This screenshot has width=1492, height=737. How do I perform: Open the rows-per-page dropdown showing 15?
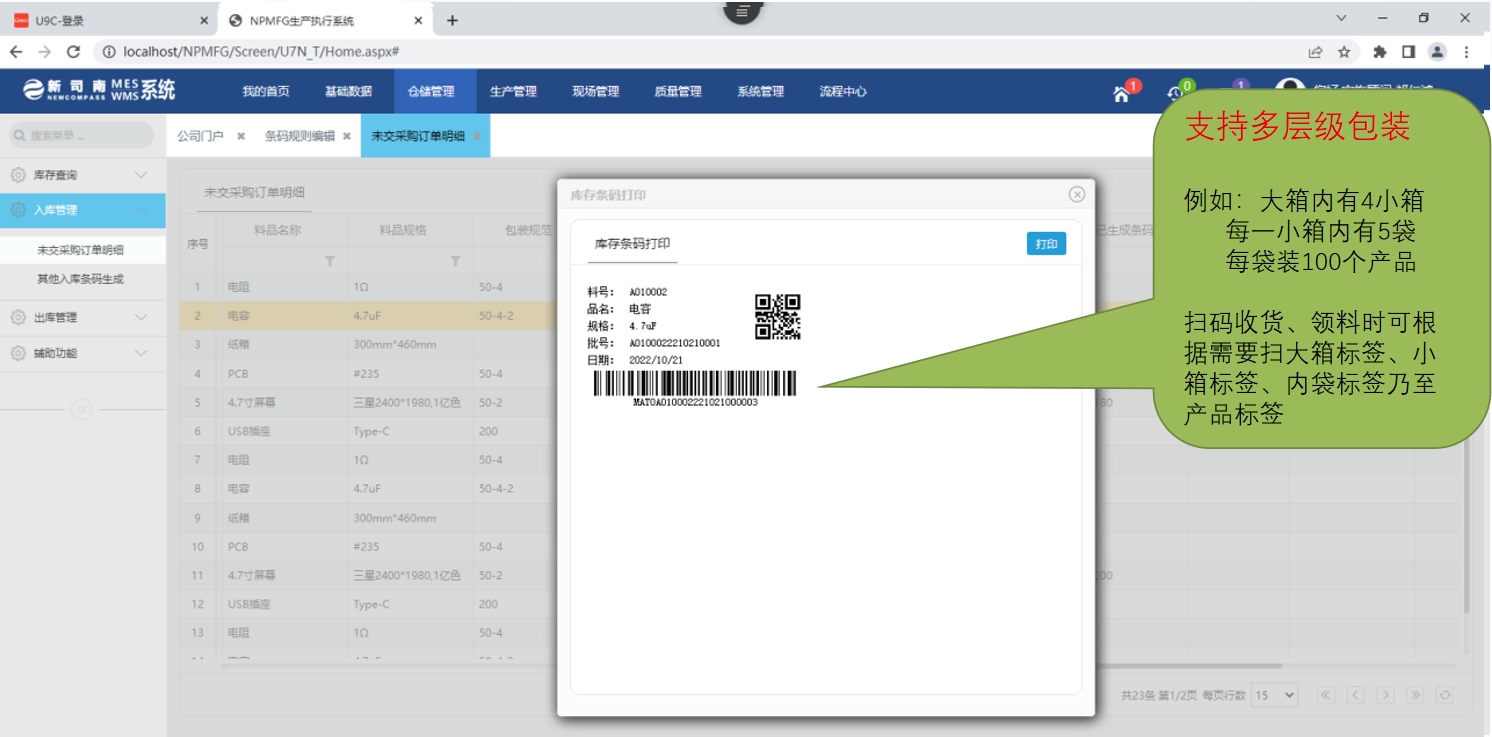1274,695
